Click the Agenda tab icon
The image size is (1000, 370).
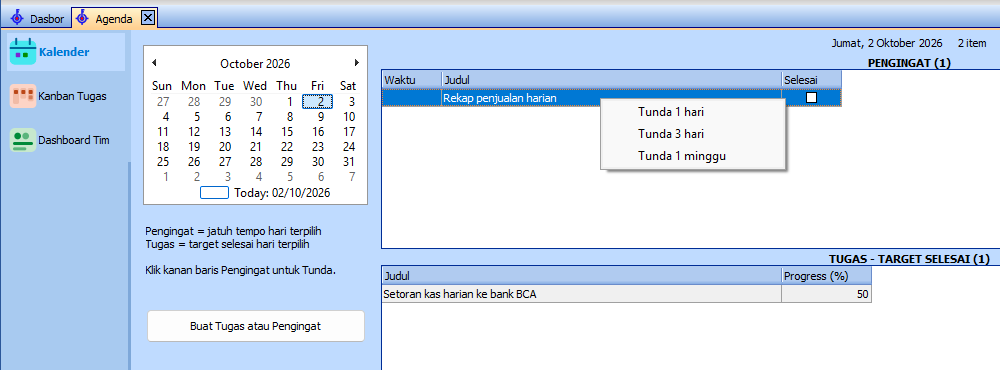point(82,18)
